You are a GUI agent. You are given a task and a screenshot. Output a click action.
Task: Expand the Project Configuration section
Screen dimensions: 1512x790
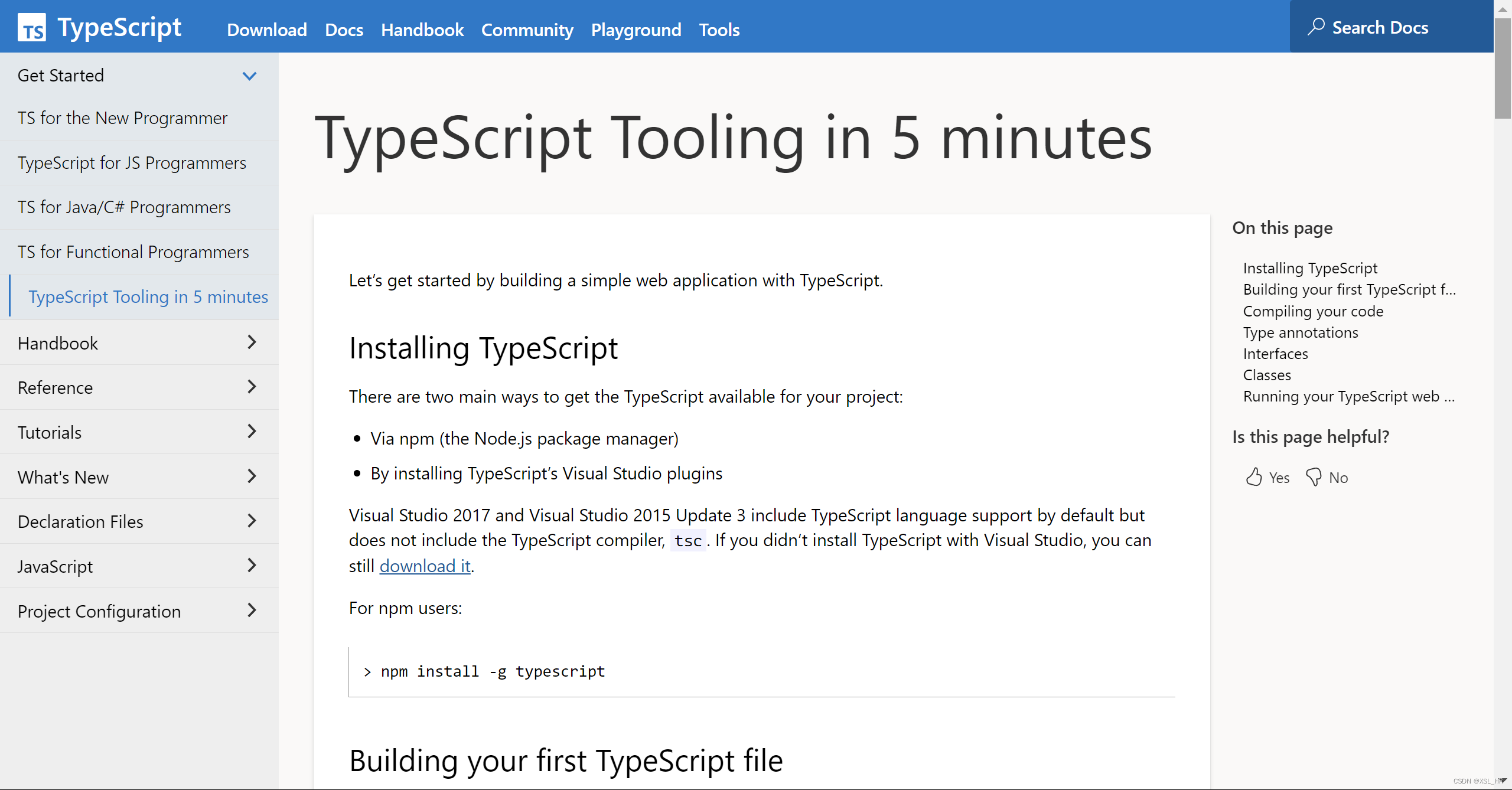252,611
